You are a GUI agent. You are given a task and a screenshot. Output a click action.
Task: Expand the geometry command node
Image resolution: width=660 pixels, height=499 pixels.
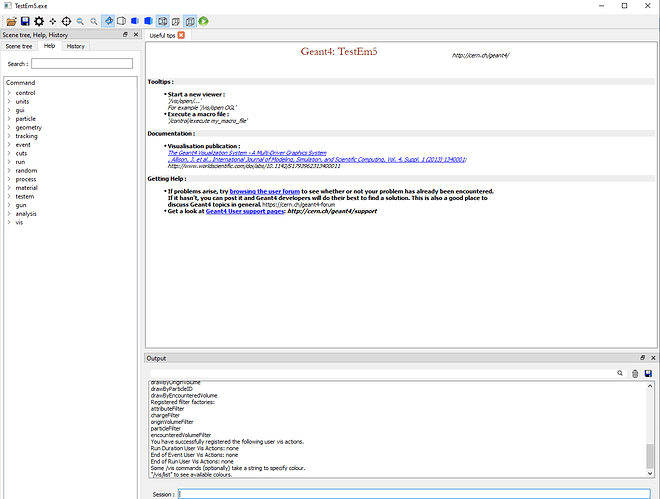click(9, 127)
